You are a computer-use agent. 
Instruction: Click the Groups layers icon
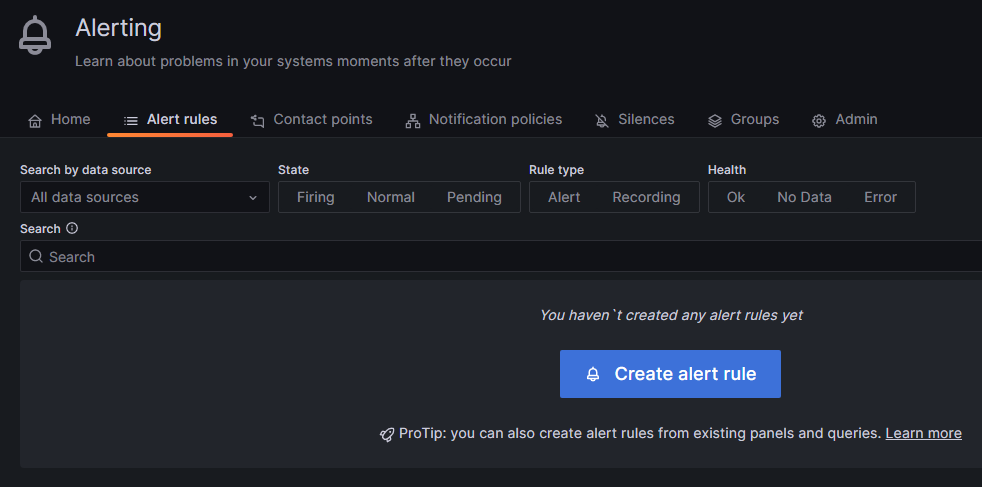coord(715,120)
